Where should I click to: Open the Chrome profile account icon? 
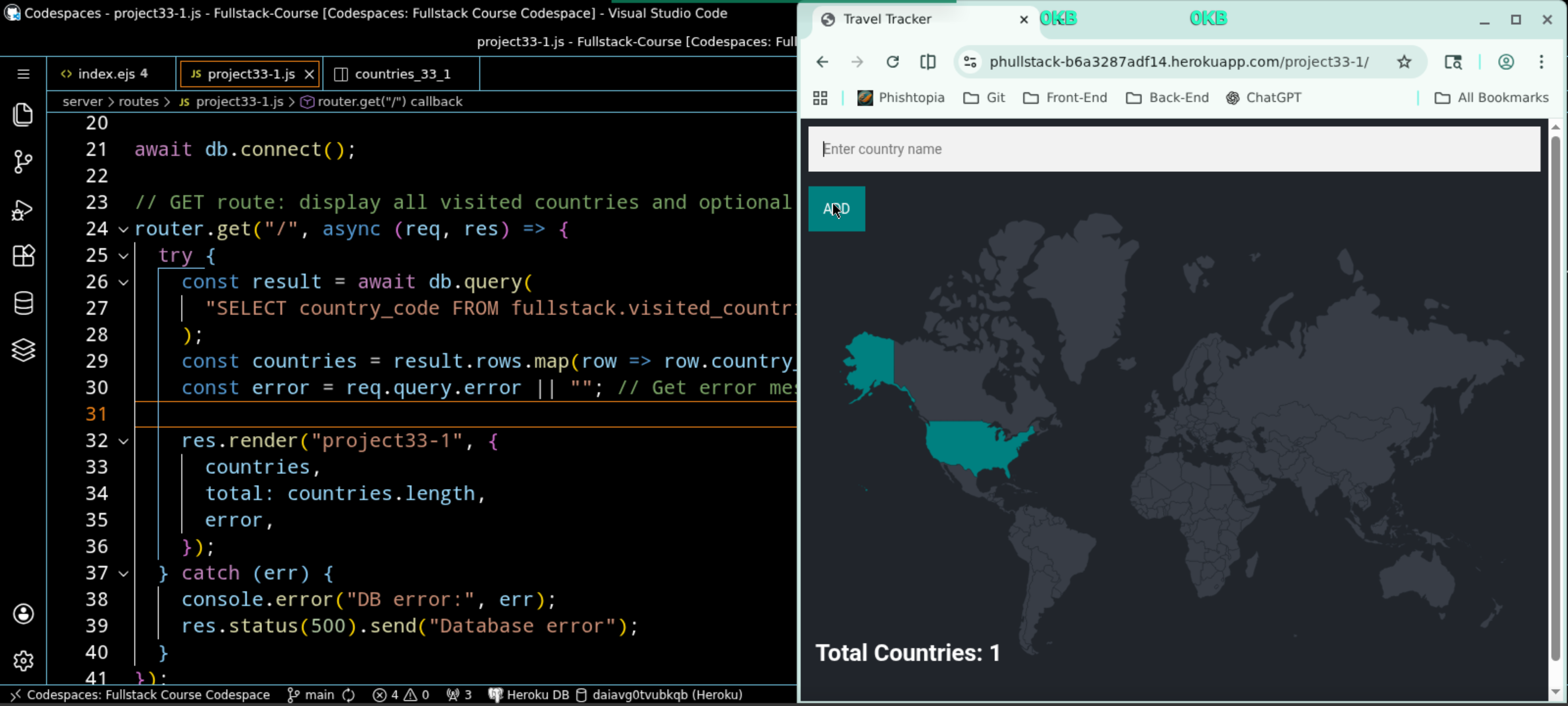click(x=1507, y=61)
